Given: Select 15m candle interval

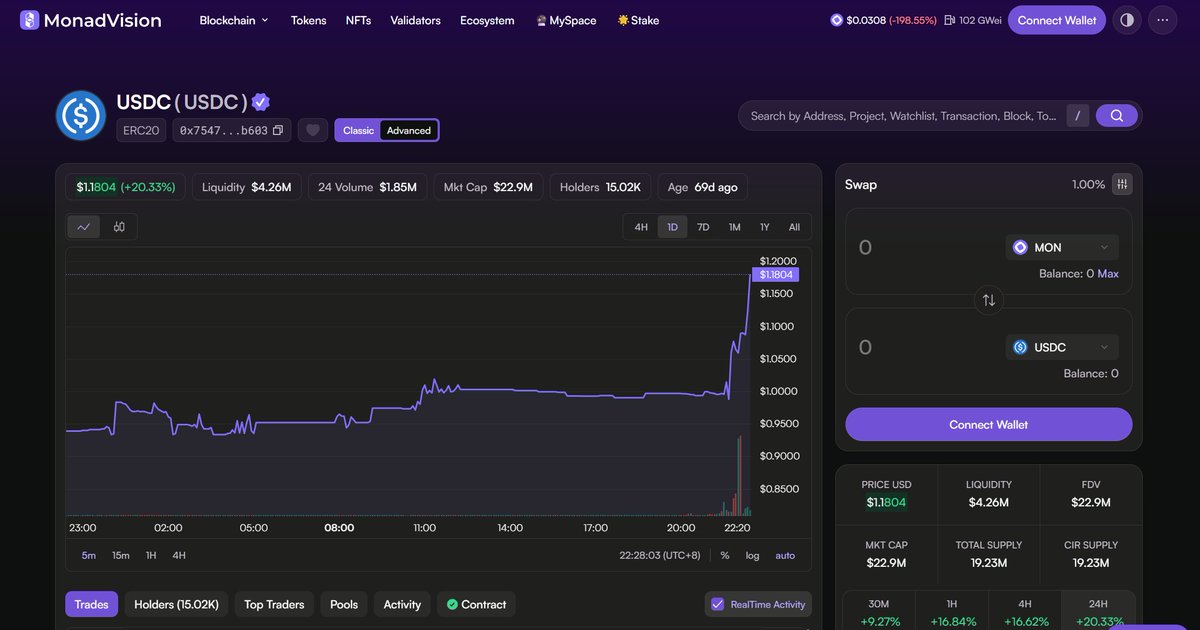Looking at the screenshot, I should 120,555.
